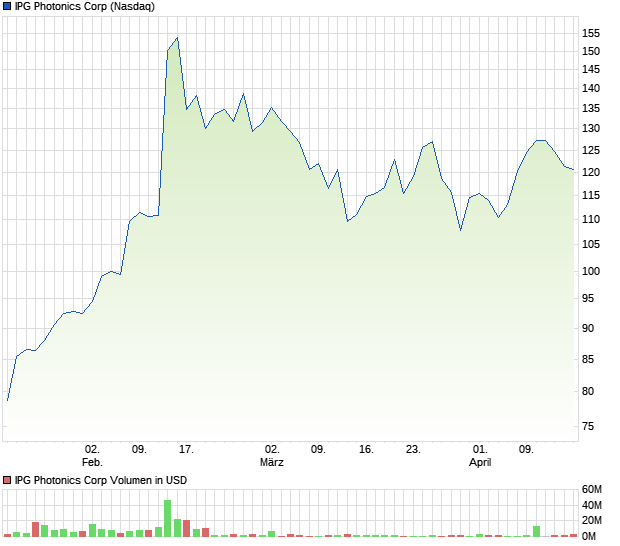620x546 pixels.
Task: Click the 115 price axis label
Action: pos(591,195)
